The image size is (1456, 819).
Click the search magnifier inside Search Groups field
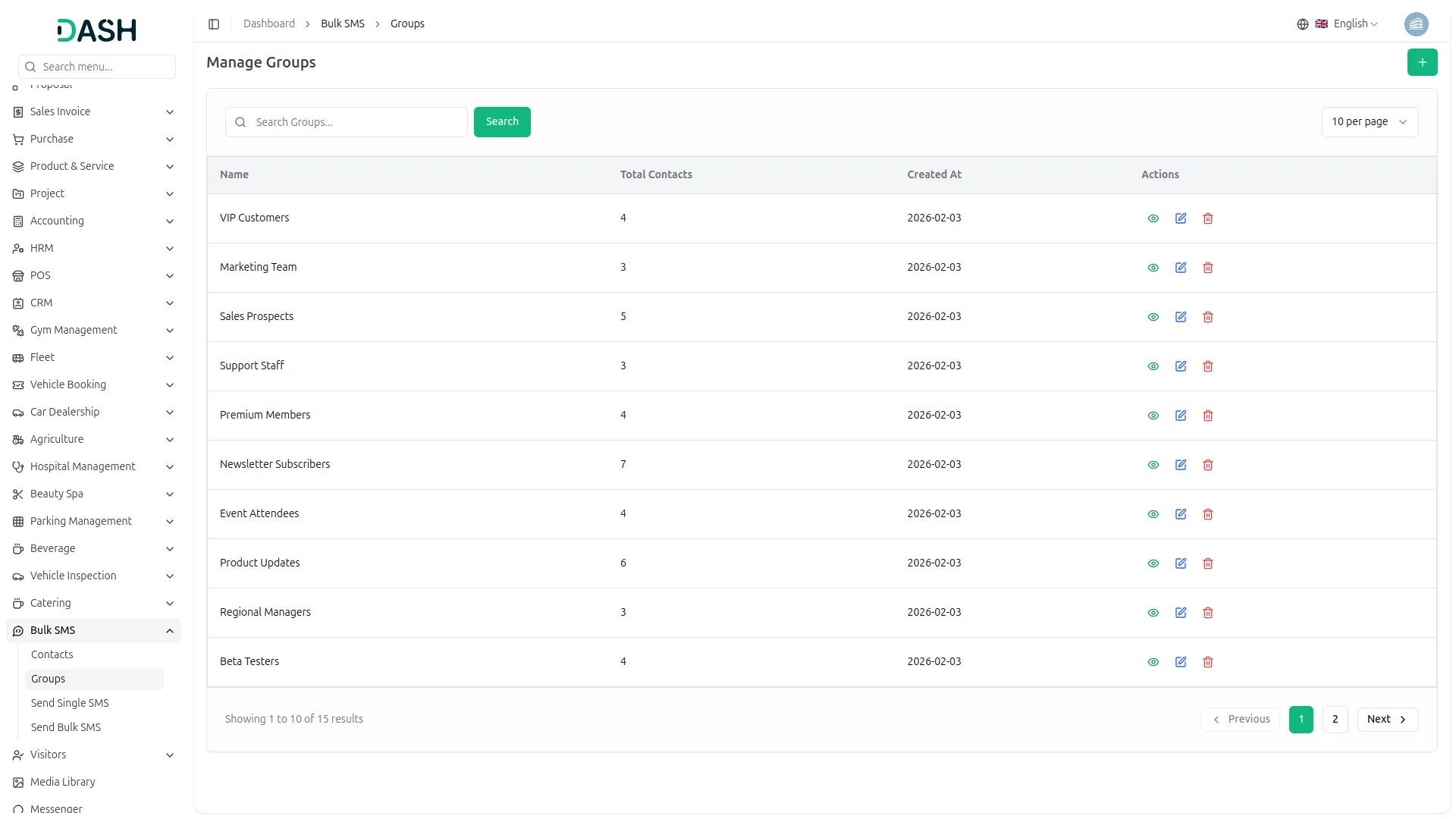240,122
